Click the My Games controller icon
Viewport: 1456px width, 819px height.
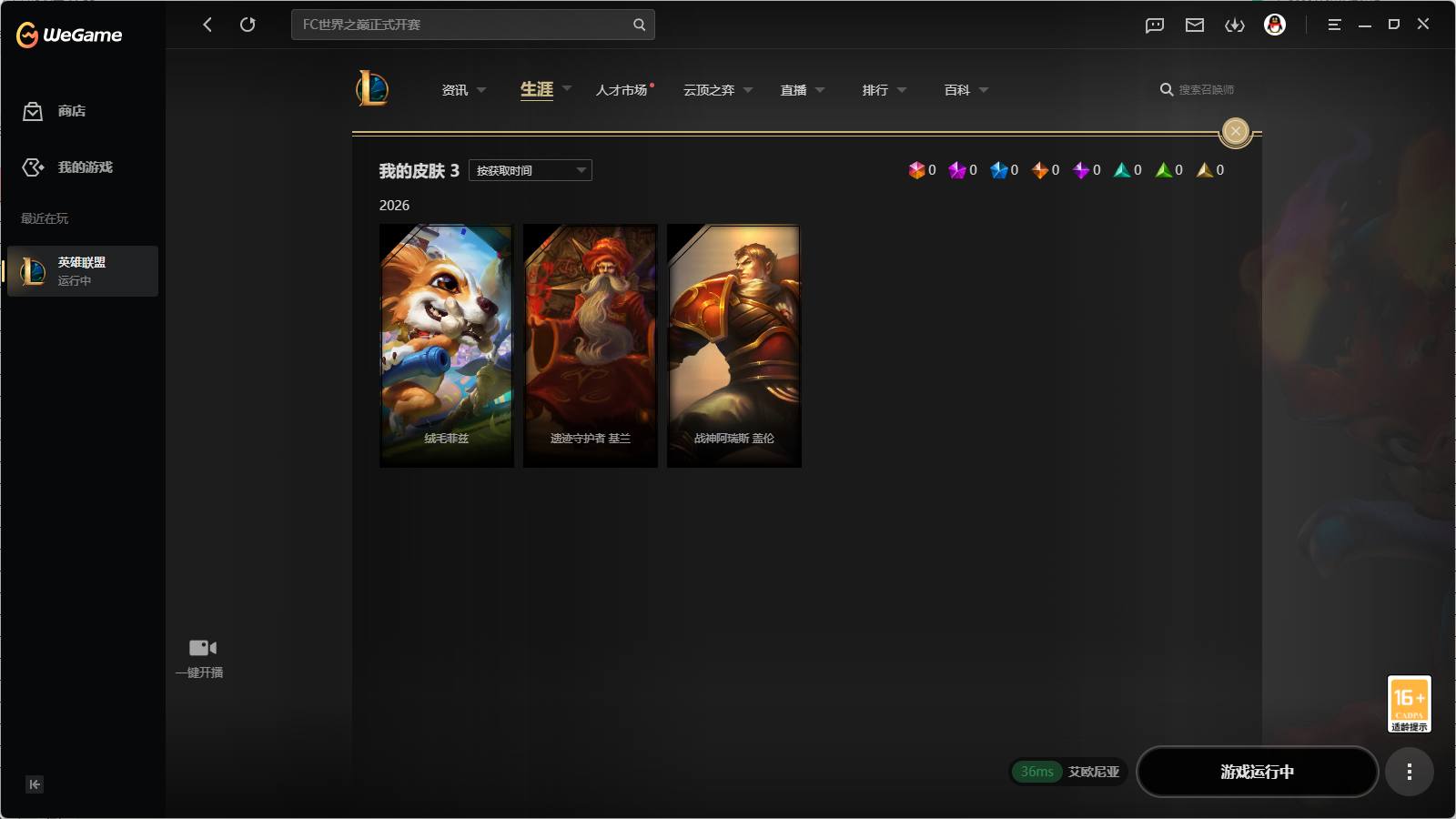[x=33, y=167]
